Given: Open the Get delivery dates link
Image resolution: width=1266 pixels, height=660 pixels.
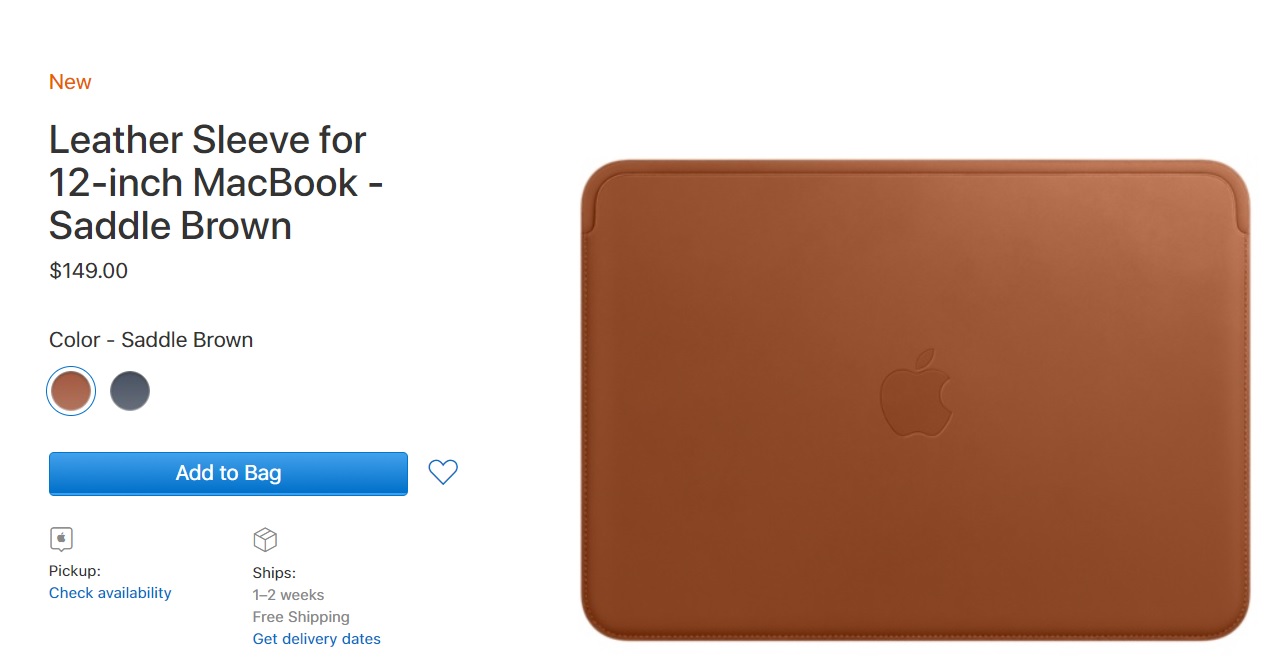Looking at the screenshot, I should (317, 639).
